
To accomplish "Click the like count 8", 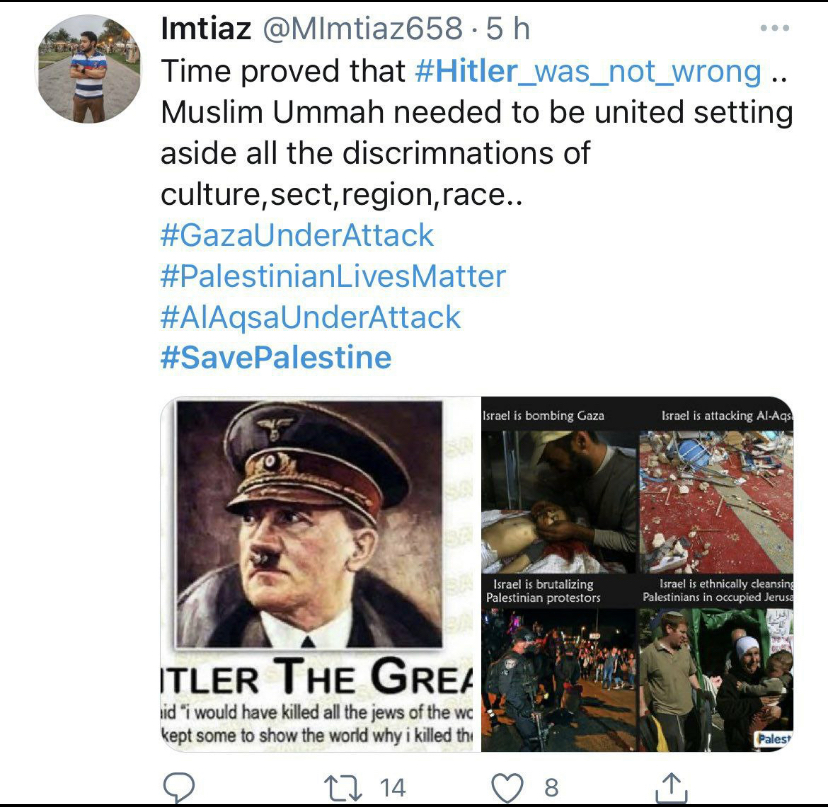I will [x=551, y=788].
